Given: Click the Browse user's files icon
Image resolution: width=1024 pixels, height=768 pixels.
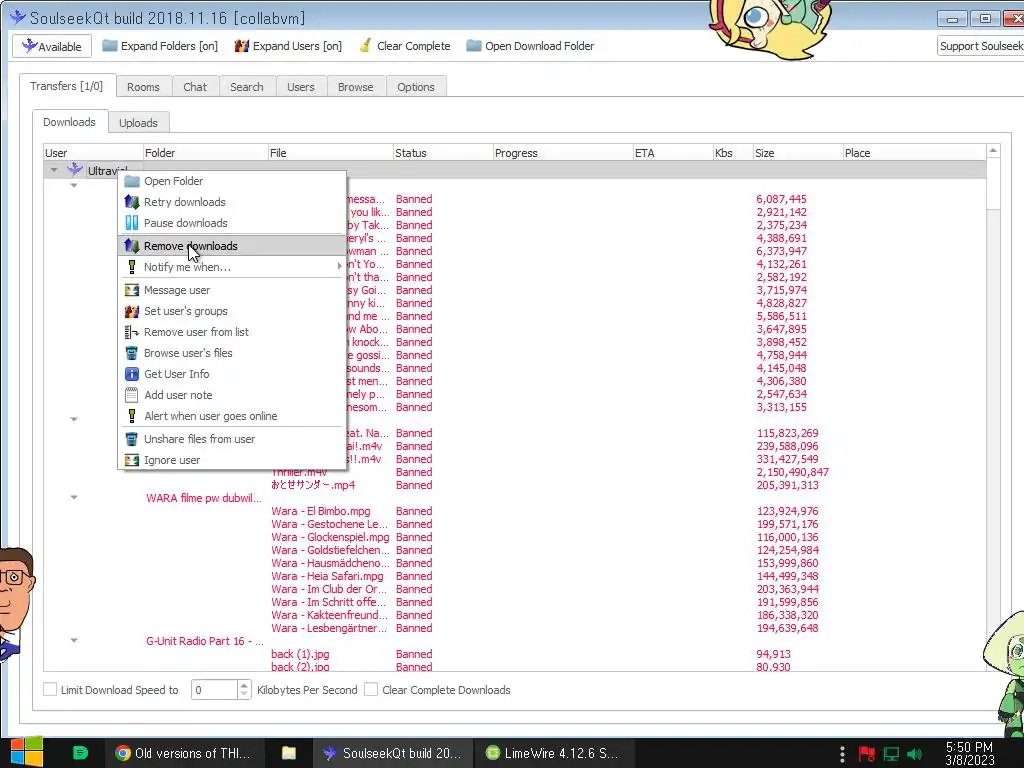Looking at the screenshot, I should (132, 353).
